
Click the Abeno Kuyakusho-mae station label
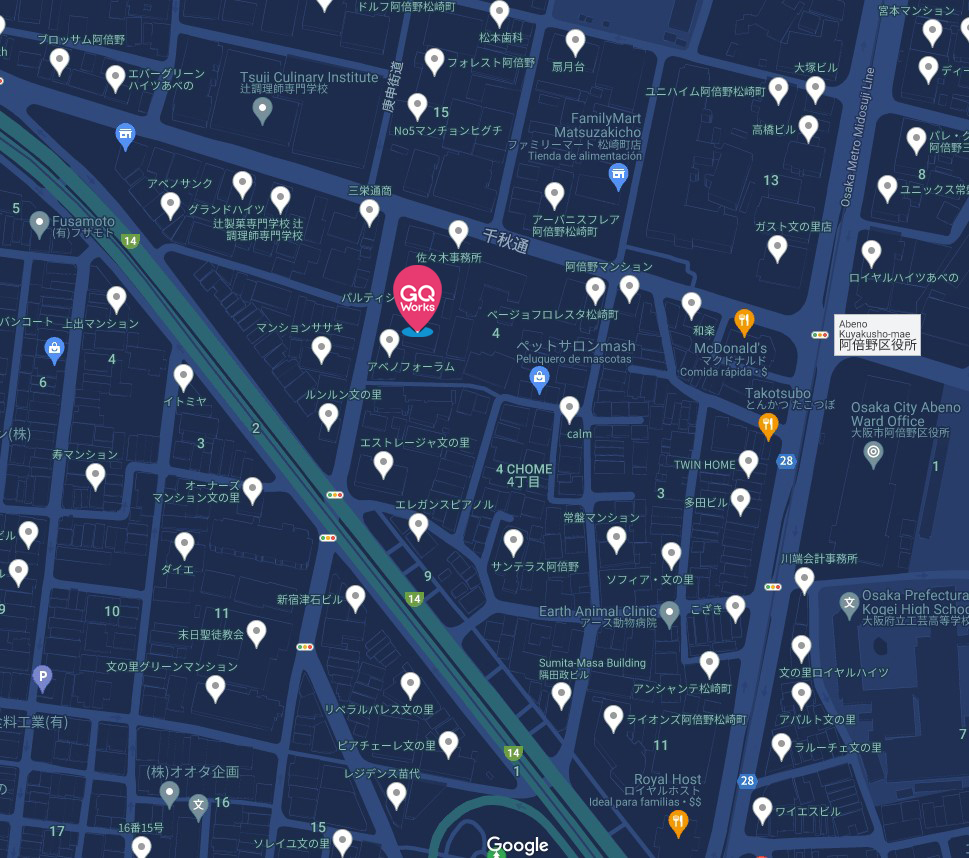pyautogui.click(x=877, y=335)
